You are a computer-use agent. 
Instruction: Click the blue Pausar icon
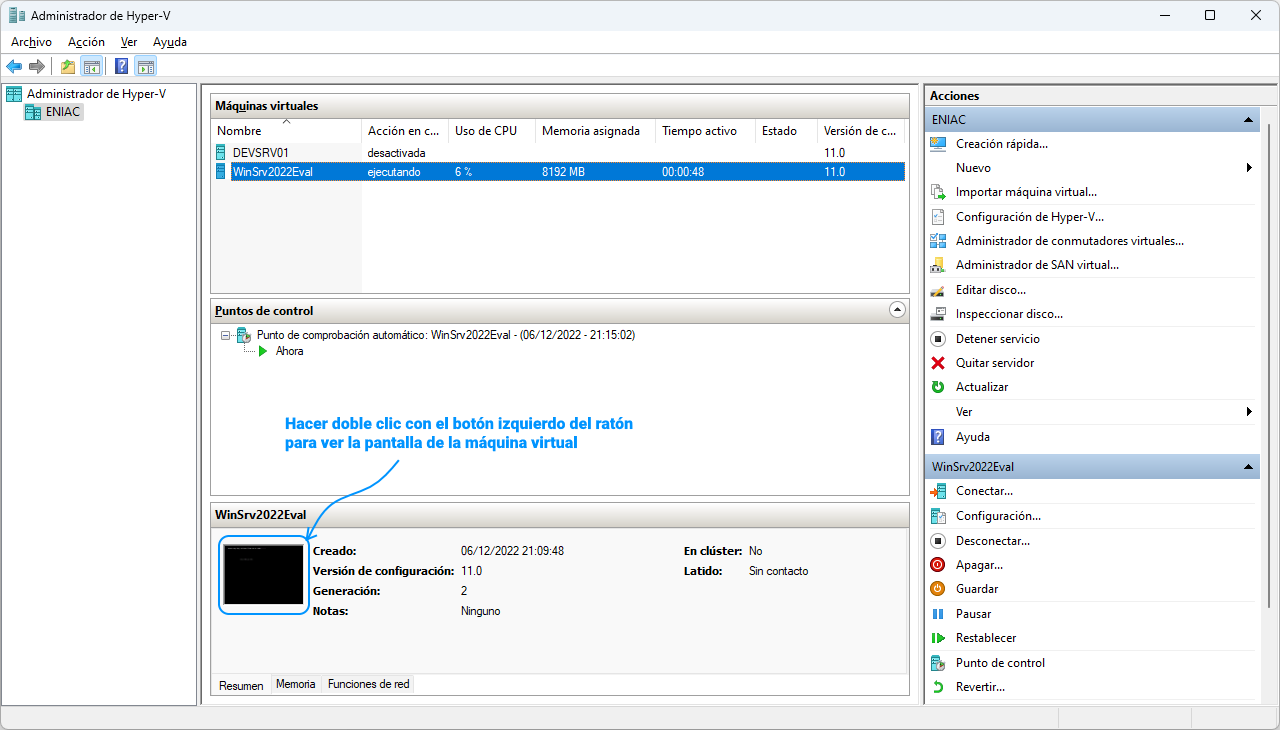click(x=938, y=614)
